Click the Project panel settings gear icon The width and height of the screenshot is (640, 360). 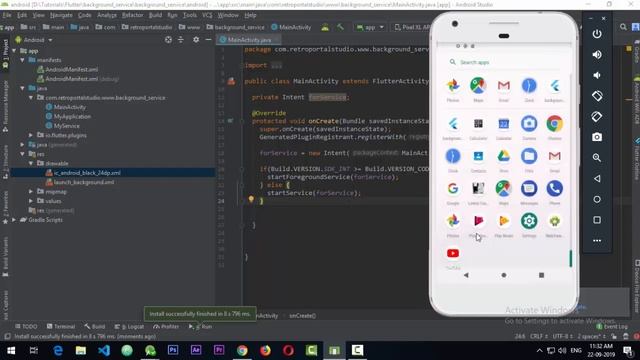coord(196,40)
